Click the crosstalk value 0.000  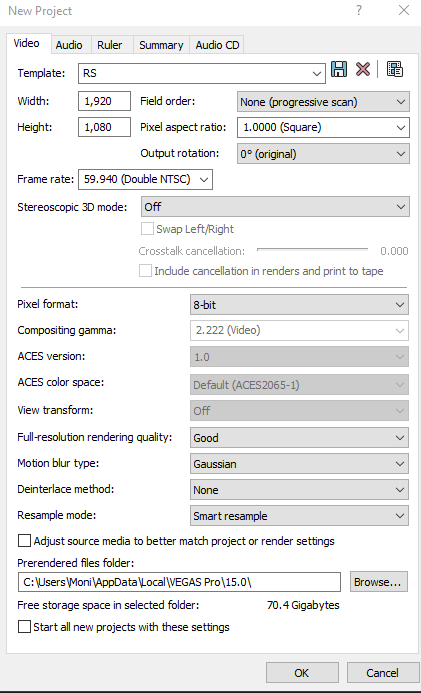[394, 251]
